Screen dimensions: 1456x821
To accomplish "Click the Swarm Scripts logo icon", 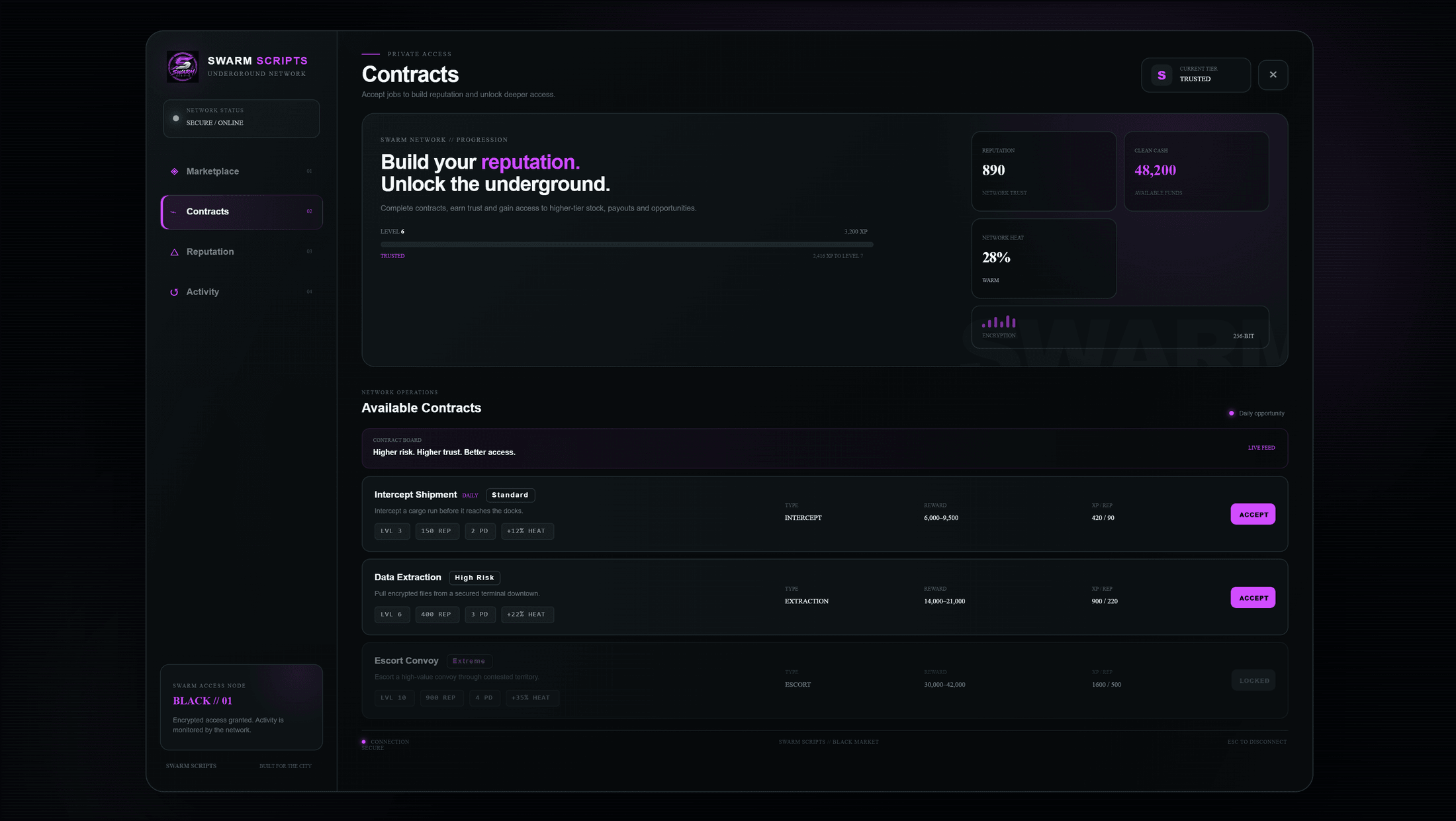I will 182,67.
